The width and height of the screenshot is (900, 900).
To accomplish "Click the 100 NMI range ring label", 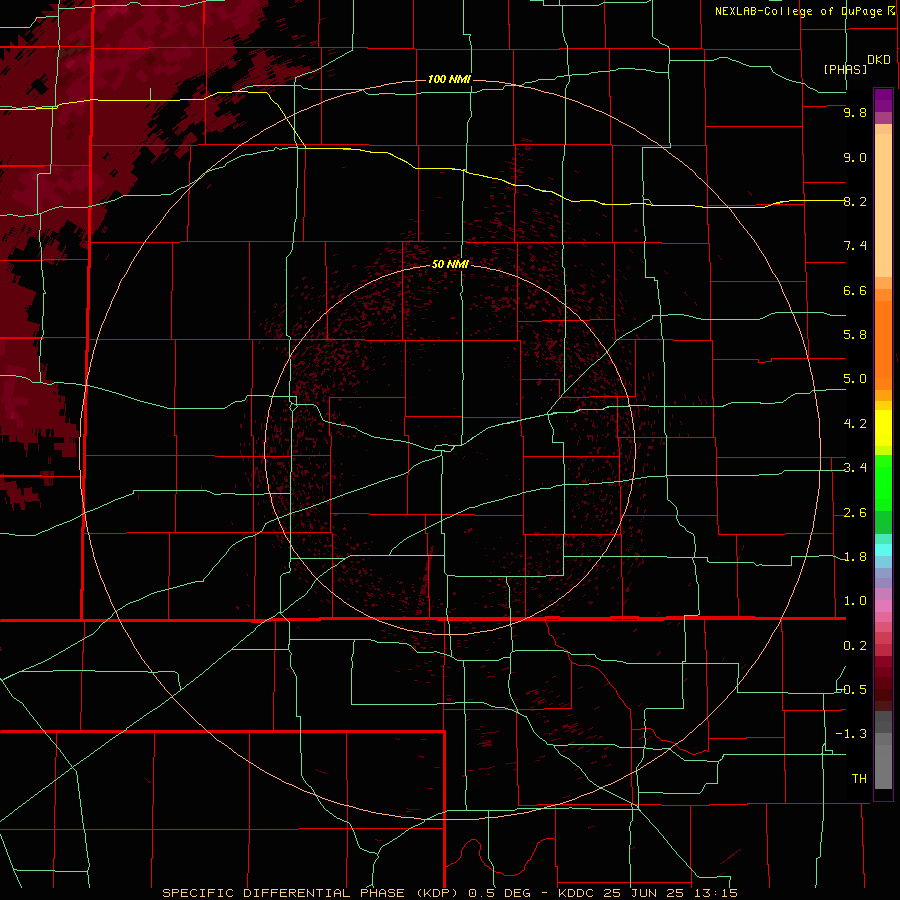I will [449, 79].
